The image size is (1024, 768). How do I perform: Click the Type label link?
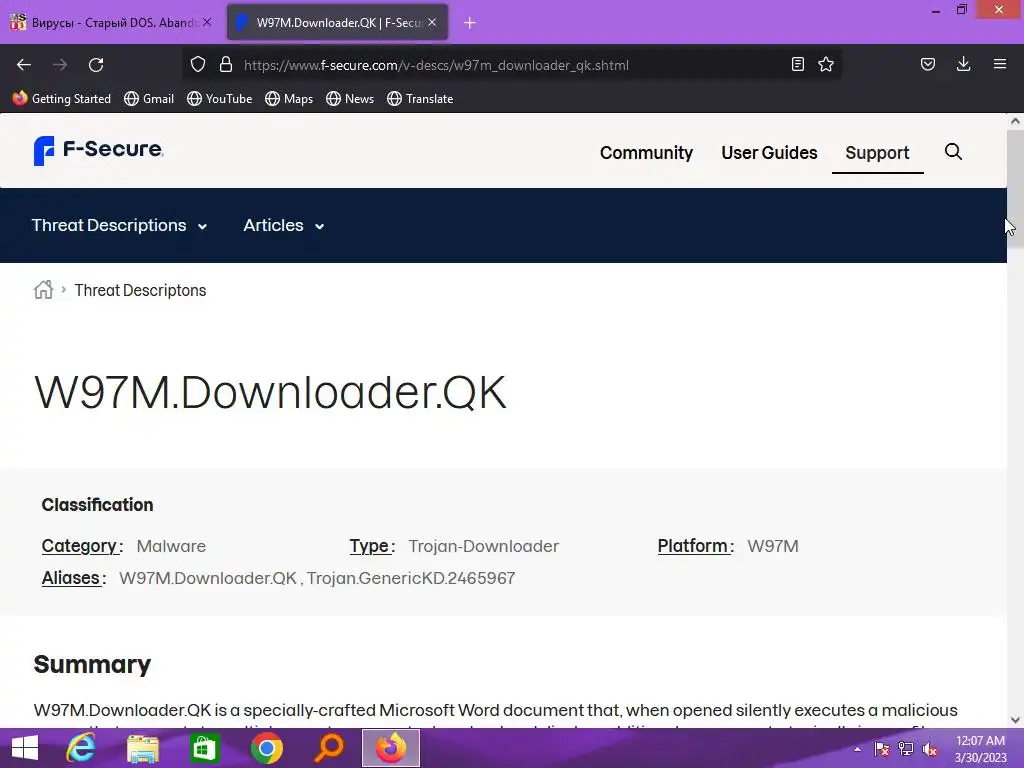coord(369,546)
